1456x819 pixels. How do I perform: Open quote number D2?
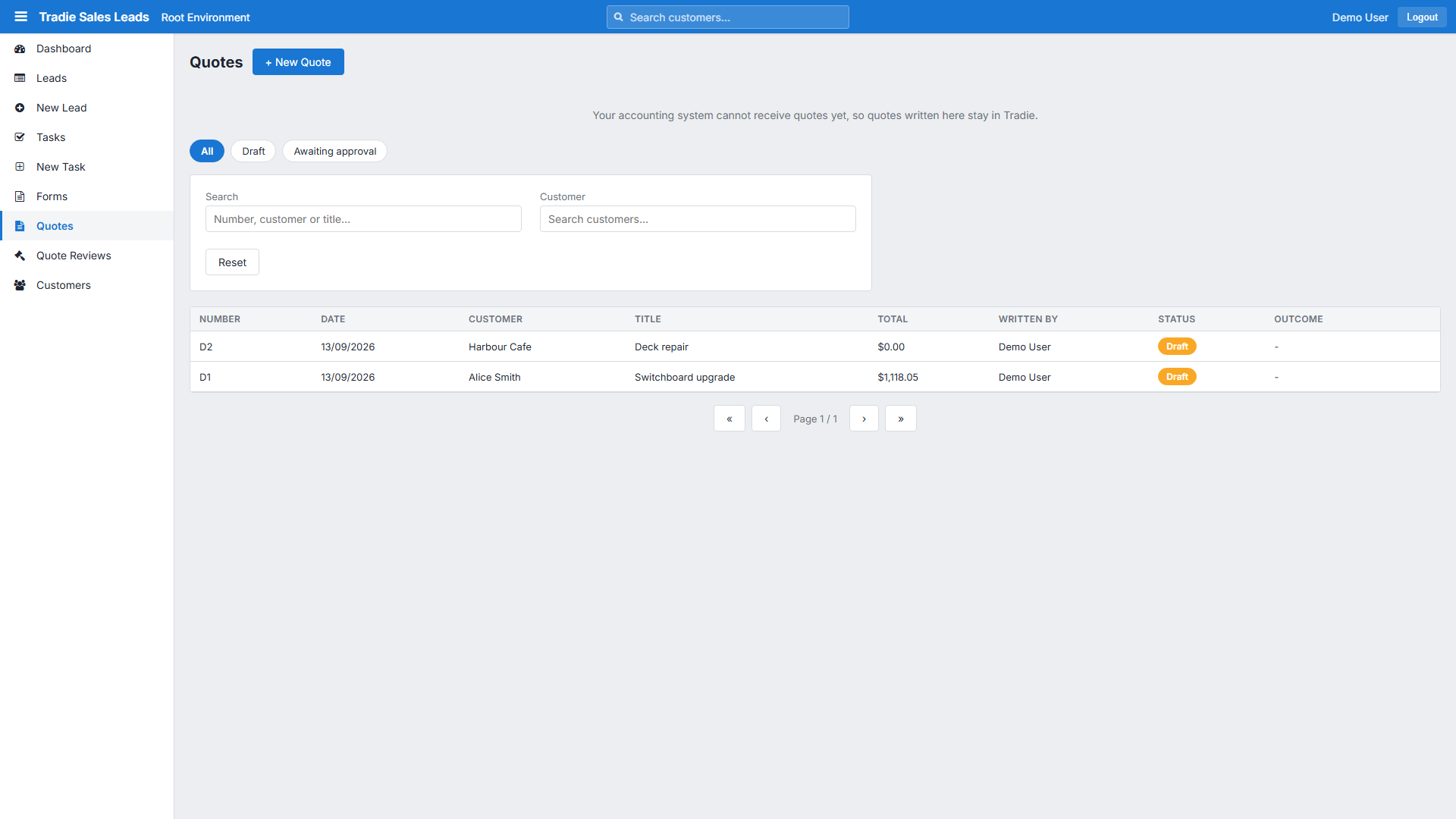tap(206, 347)
